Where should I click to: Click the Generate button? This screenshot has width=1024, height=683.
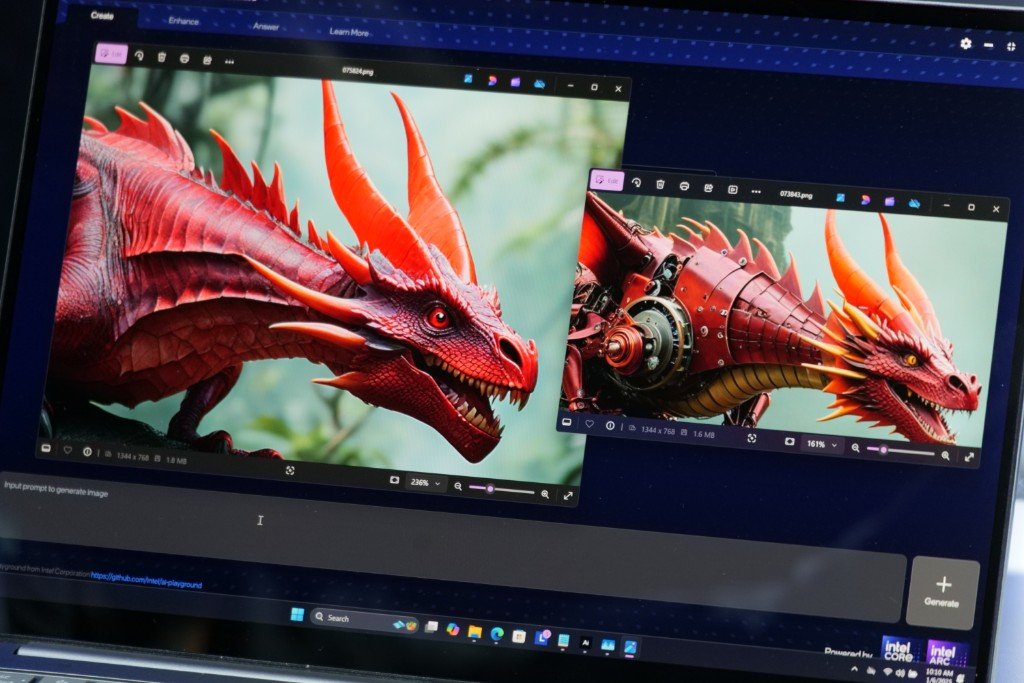tap(942, 593)
